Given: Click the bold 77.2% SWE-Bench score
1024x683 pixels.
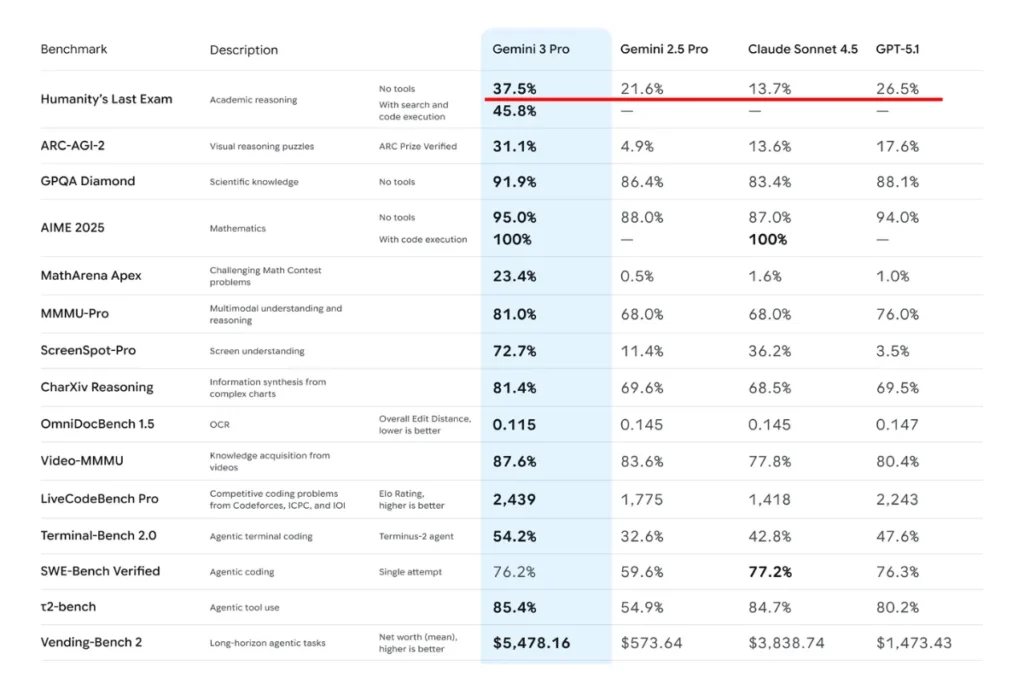Looking at the screenshot, I should pos(770,572).
